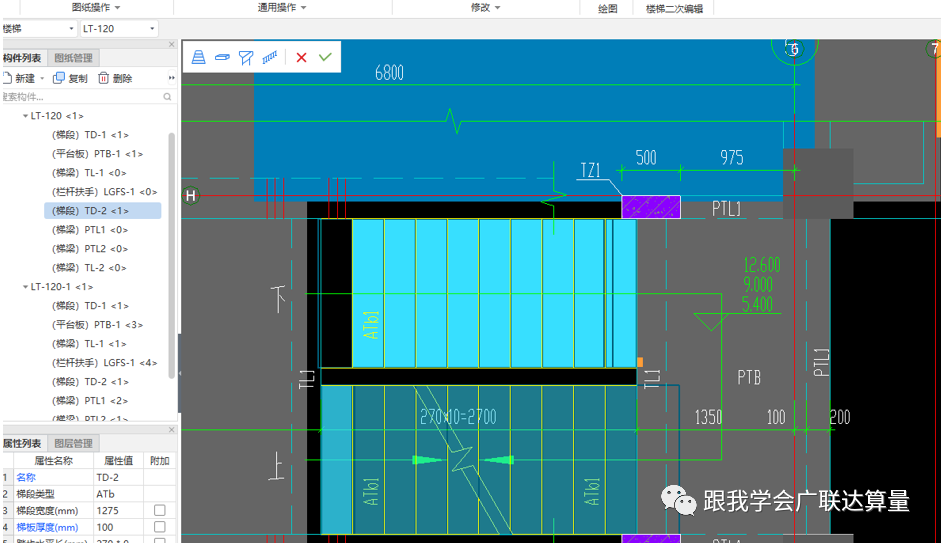The width and height of the screenshot is (941, 543).
Task: Click the 删除 trash icon
Action: coord(103,78)
